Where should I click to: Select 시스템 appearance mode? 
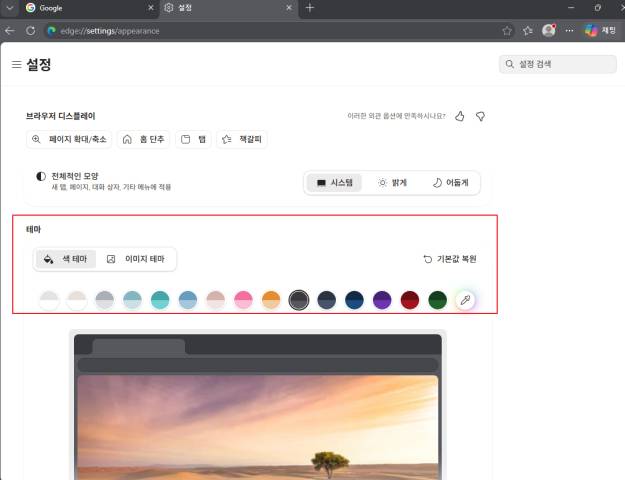point(334,183)
